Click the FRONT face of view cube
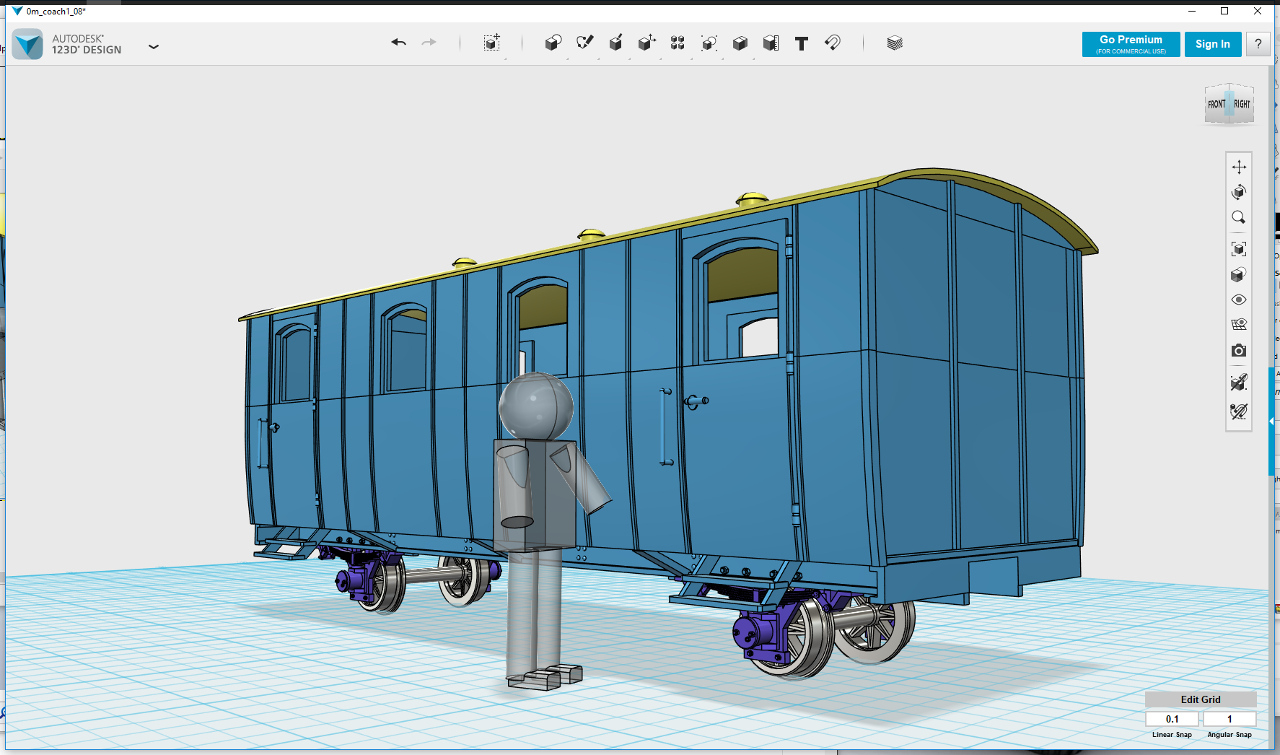 1217,104
